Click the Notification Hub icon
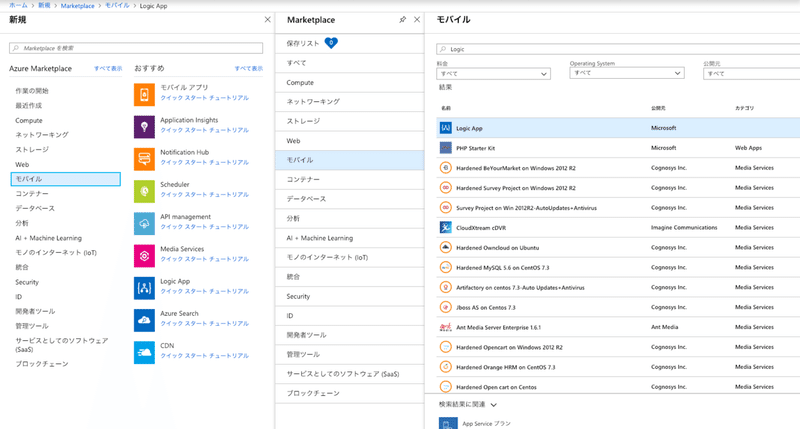This screenshot has width=800, height=429. 144,158
